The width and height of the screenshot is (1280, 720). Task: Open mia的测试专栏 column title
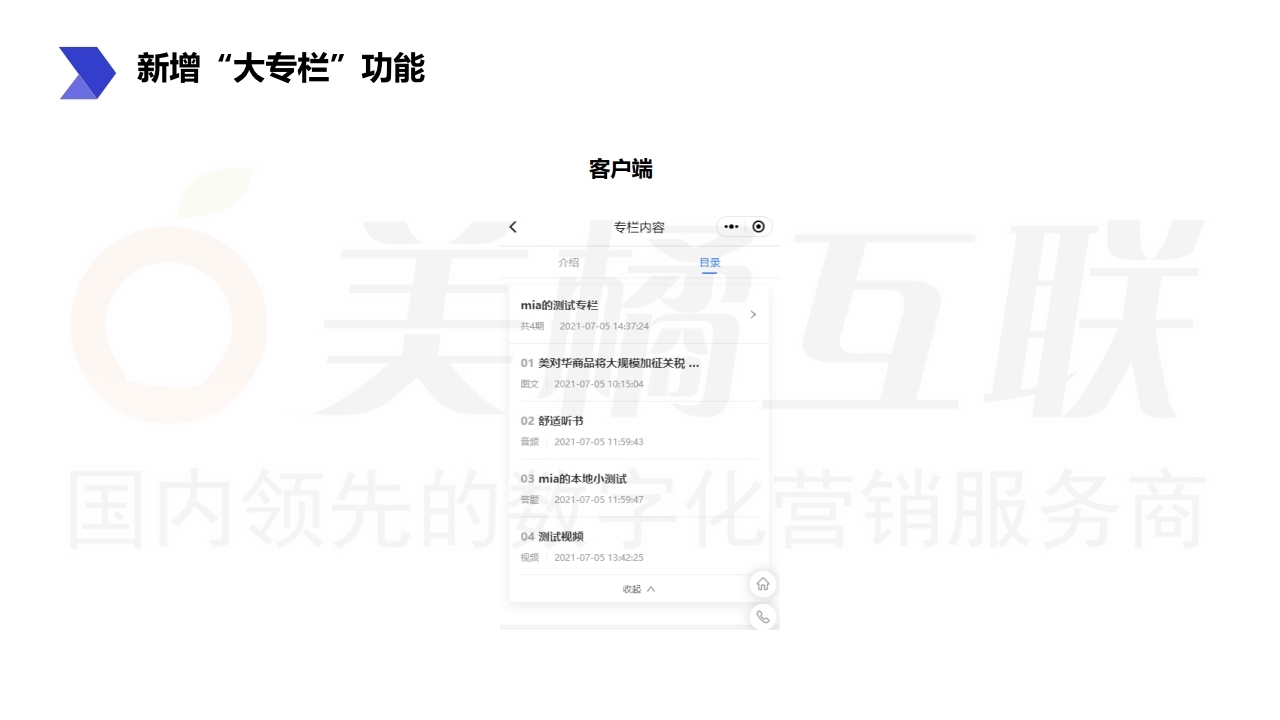[559, 305]
